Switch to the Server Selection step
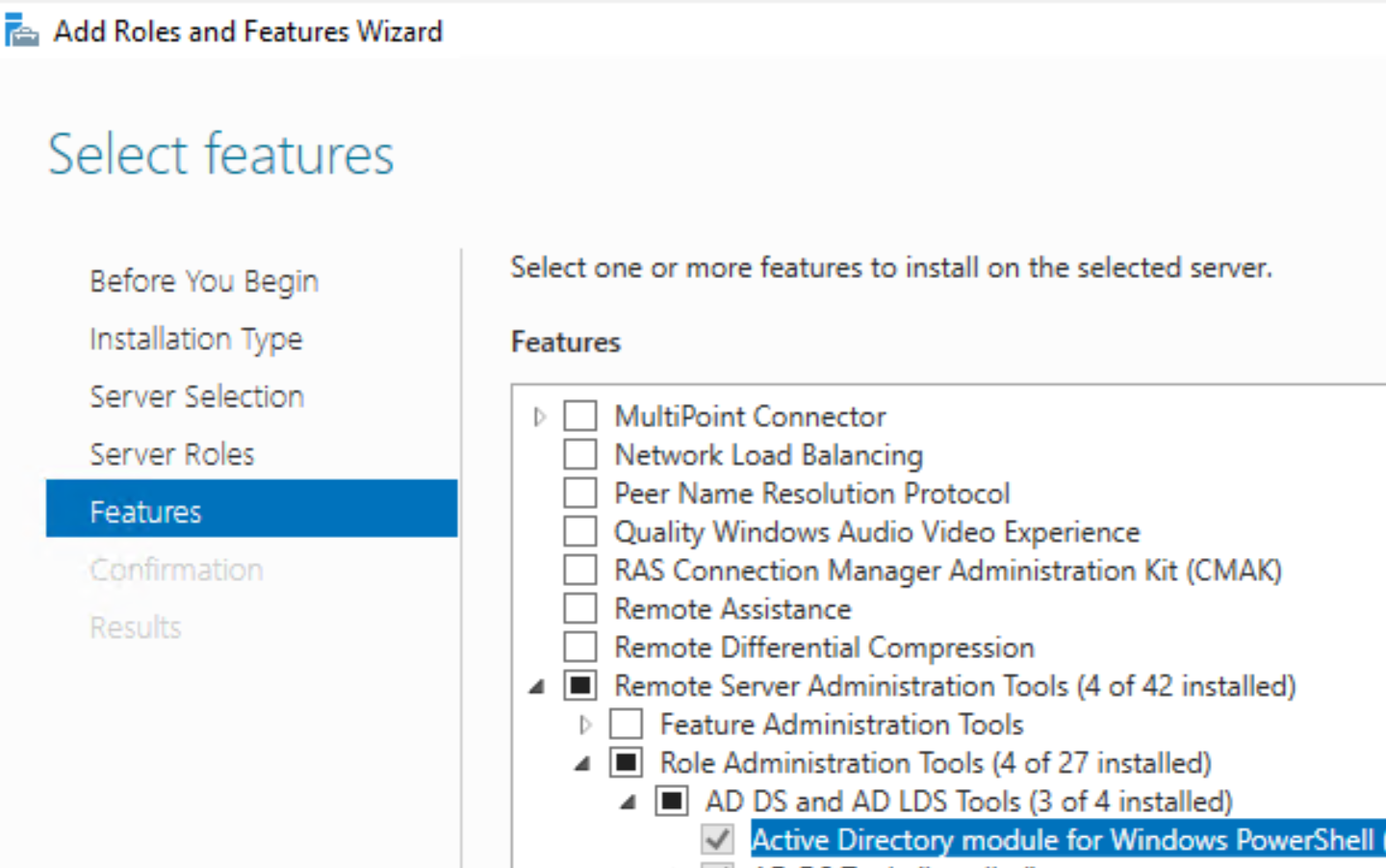 196,396
